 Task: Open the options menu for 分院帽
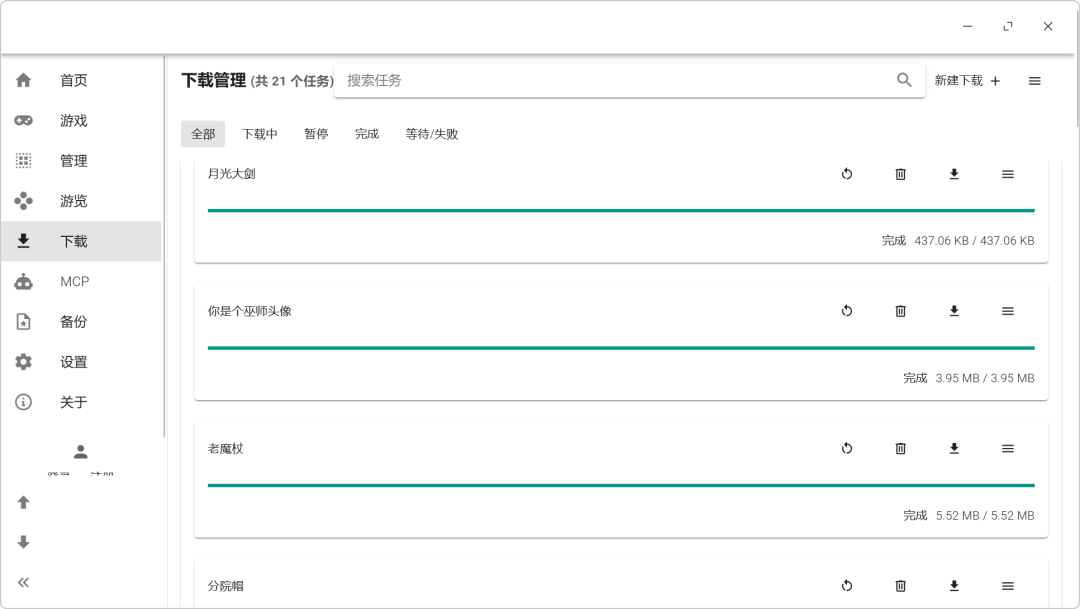[1008, 586]
